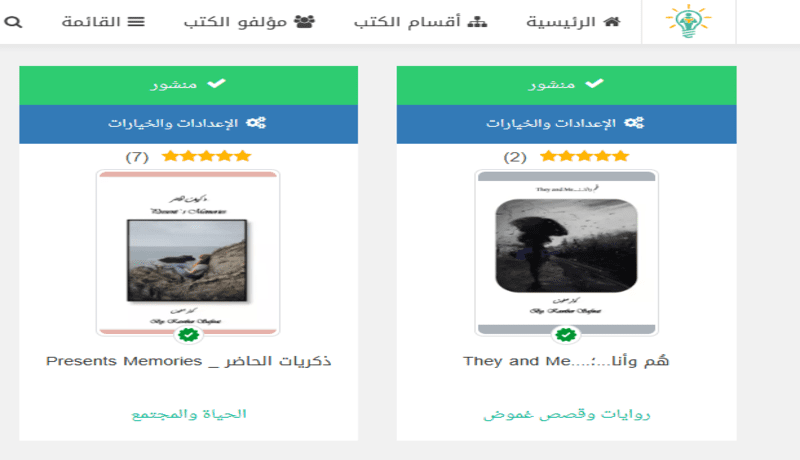Open روايات وقصص غموض category link
800x460 pixels.
tap(566, 414)
